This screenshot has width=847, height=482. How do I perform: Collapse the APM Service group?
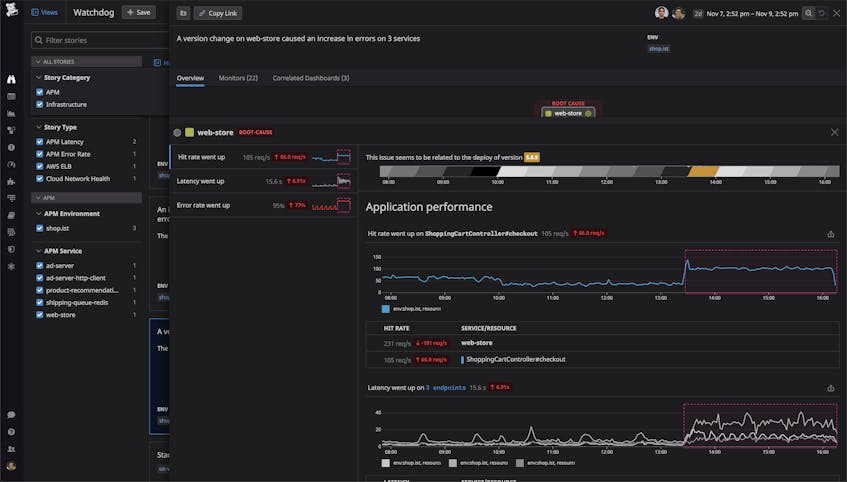[58, 251]
